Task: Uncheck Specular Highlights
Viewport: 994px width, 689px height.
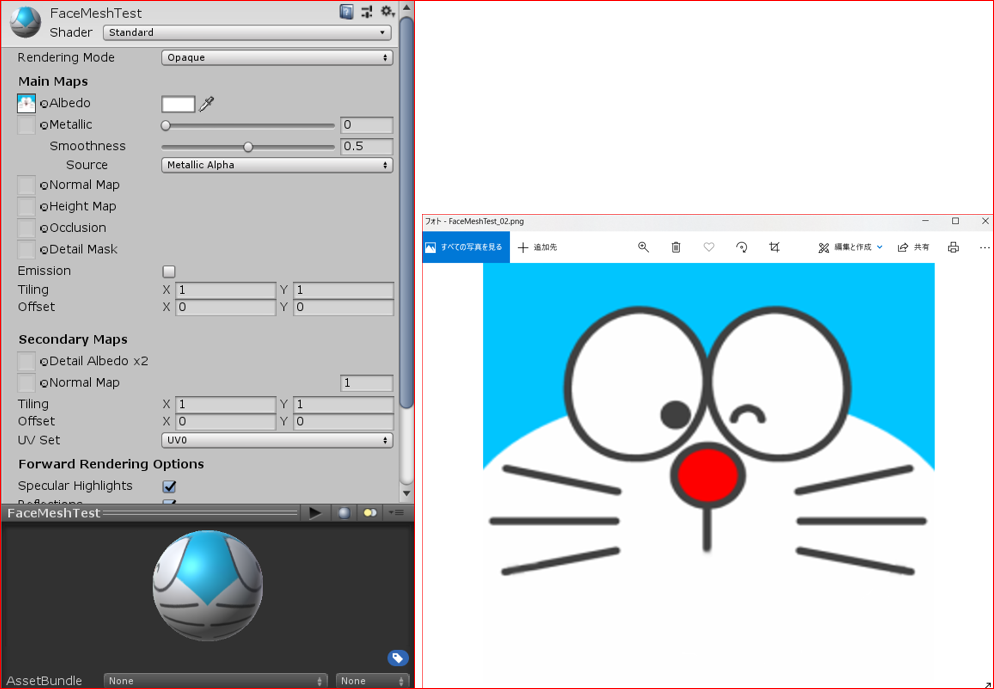Action: pyautogui.click(x=169, y=486)
